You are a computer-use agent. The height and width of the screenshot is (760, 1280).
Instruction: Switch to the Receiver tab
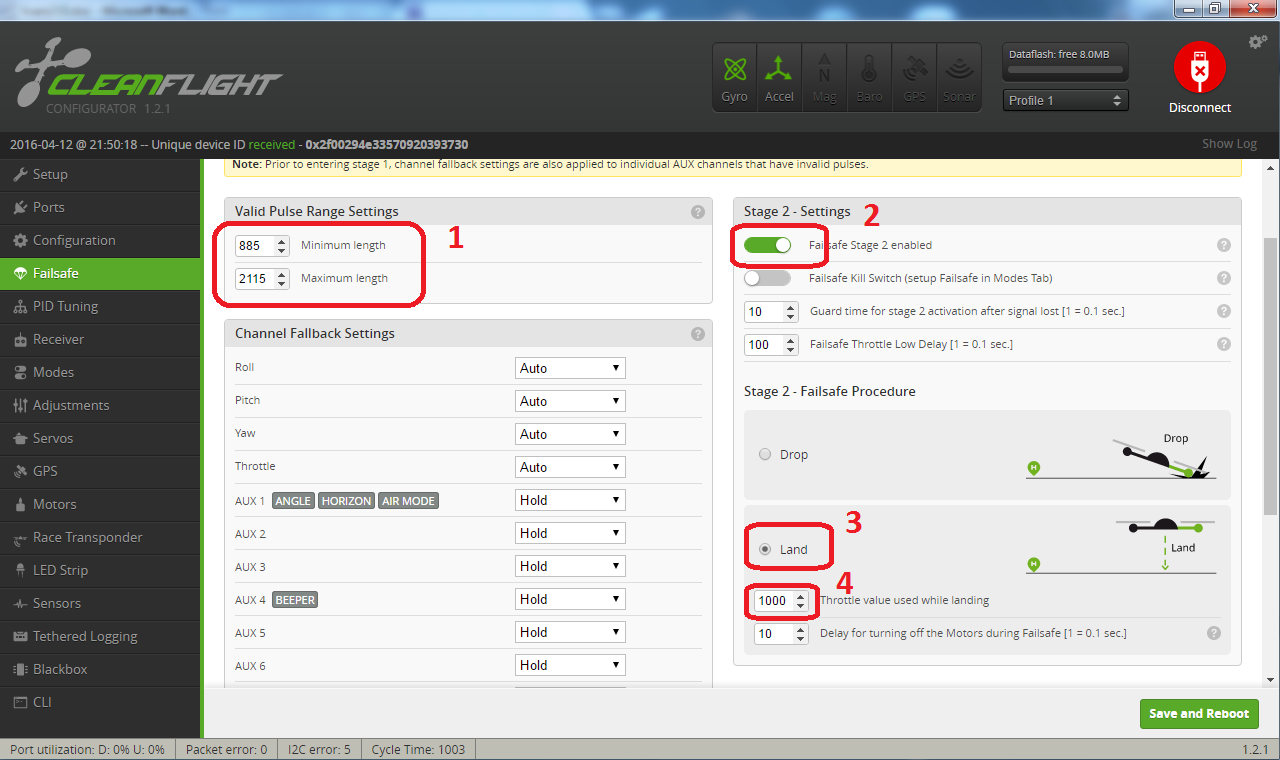(59, 339)
